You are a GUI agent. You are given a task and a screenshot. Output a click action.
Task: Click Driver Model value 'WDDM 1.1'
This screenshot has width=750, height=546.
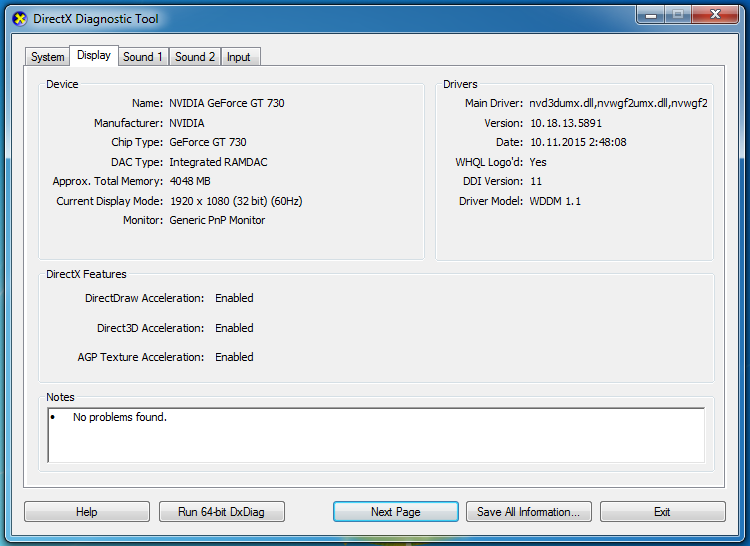click(x=555, y=201)
